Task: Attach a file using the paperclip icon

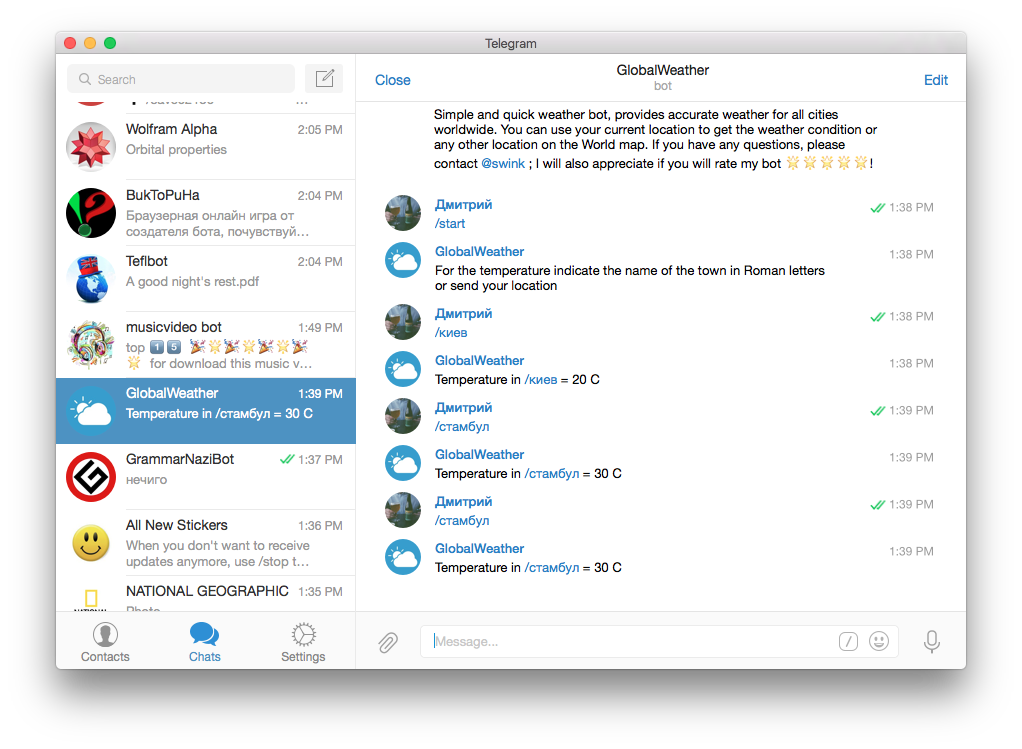Action: 388,642
